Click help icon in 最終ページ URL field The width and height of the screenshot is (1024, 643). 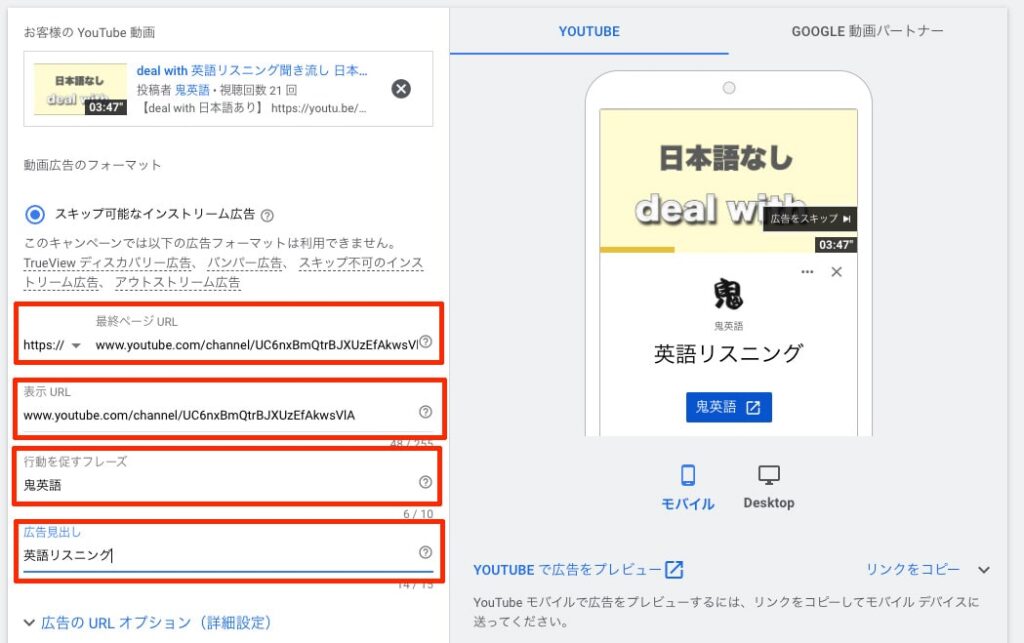(426, 342)
